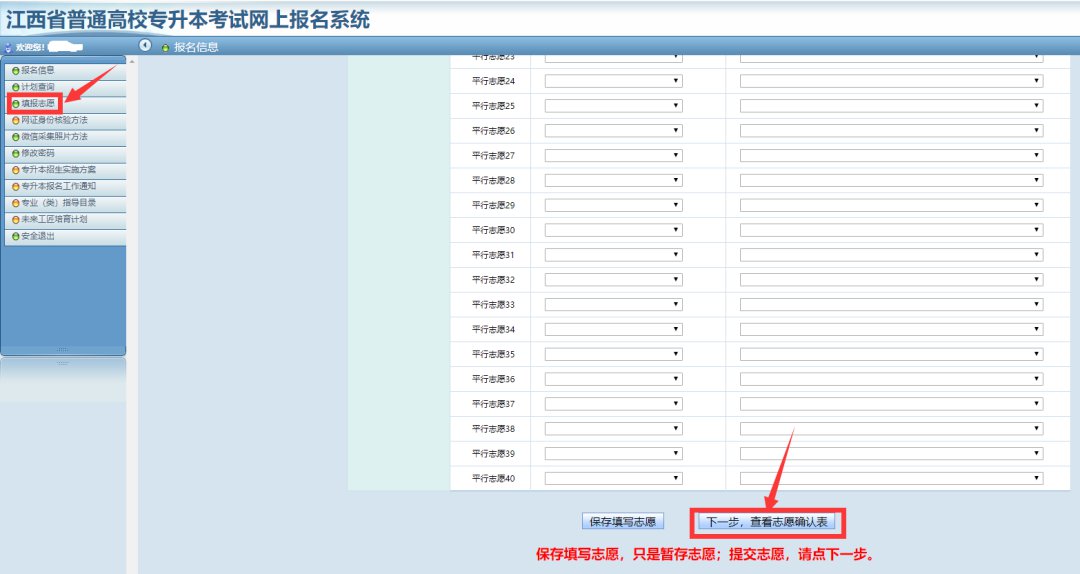Click 保存填写志愿 button
Screen dimensions: 1080x574
[623, 522]
